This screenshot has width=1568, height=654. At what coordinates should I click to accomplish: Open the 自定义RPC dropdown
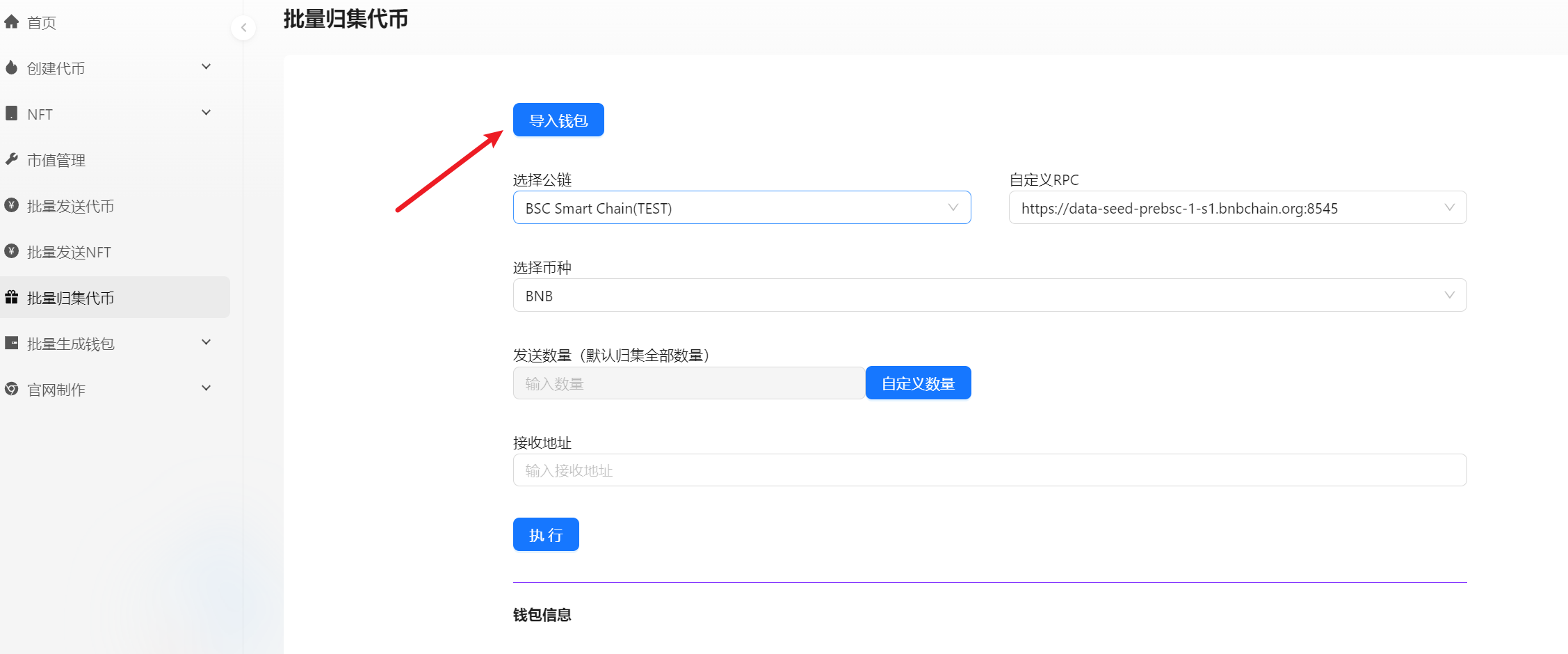[1237, 208]
